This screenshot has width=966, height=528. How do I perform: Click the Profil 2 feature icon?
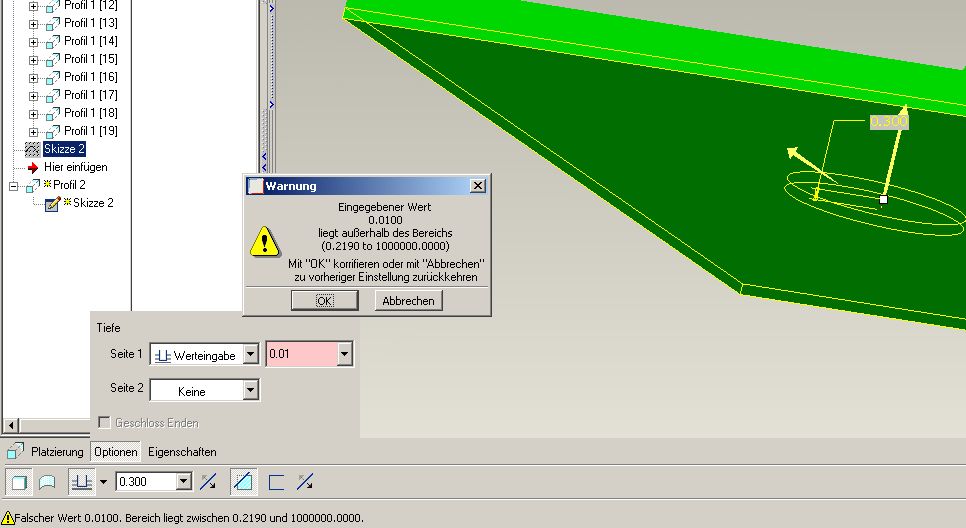[33, 185]
